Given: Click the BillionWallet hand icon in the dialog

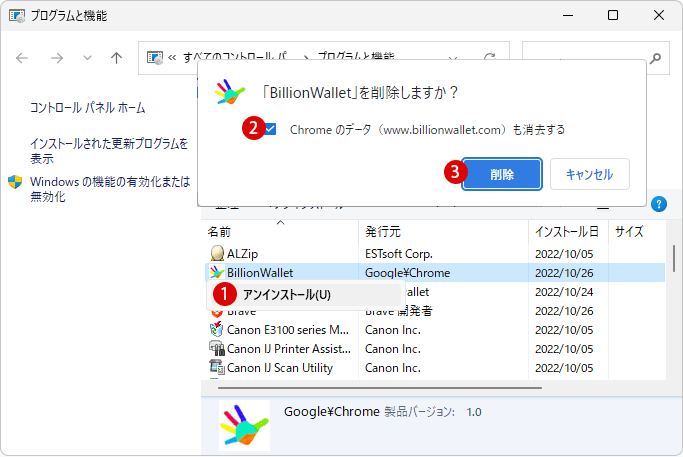Looking at the screenshot, I should [x=230, y=92].
